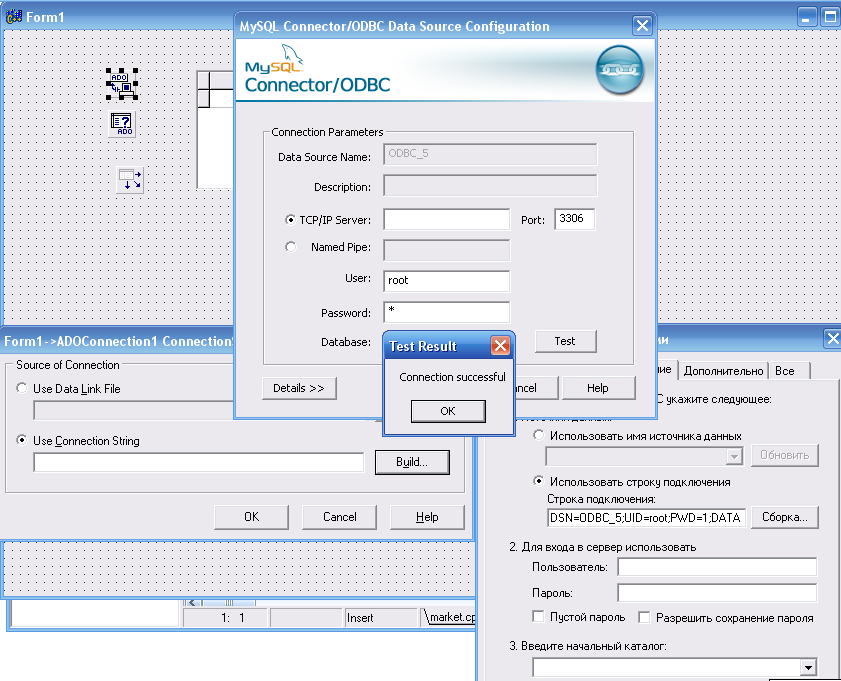Choose Use Data Link File option
This screenshot has height=681, width=841.
pyautogui.click(x=21, y=388)
